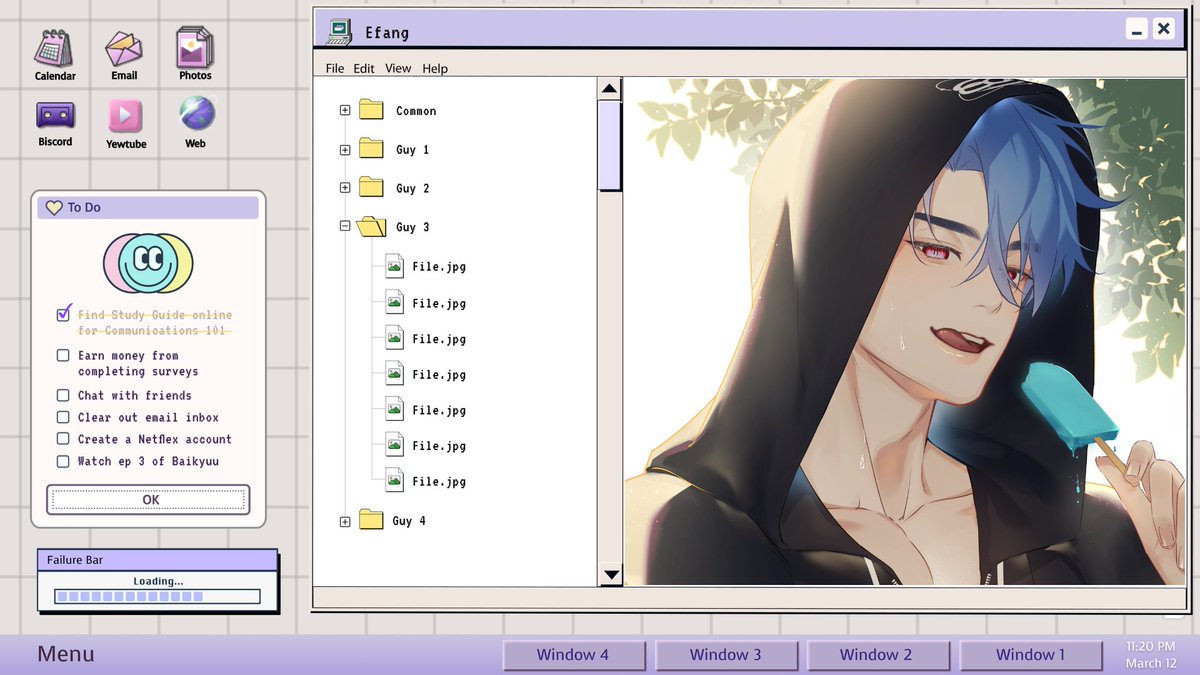The height and width of the screenshot is (675, 1200).
Task: Collapse the Guy 3 folder
Action: (345, 226)
